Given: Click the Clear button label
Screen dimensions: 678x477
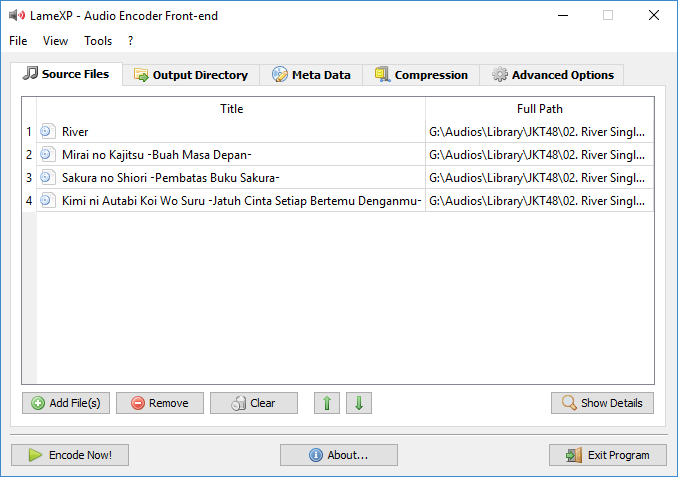Looking at the screenshot, I should point(262,403).
